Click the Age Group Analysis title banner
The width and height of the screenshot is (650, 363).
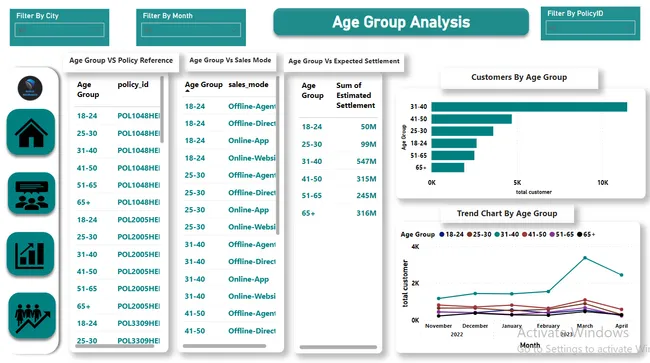[x=401, y=22]
